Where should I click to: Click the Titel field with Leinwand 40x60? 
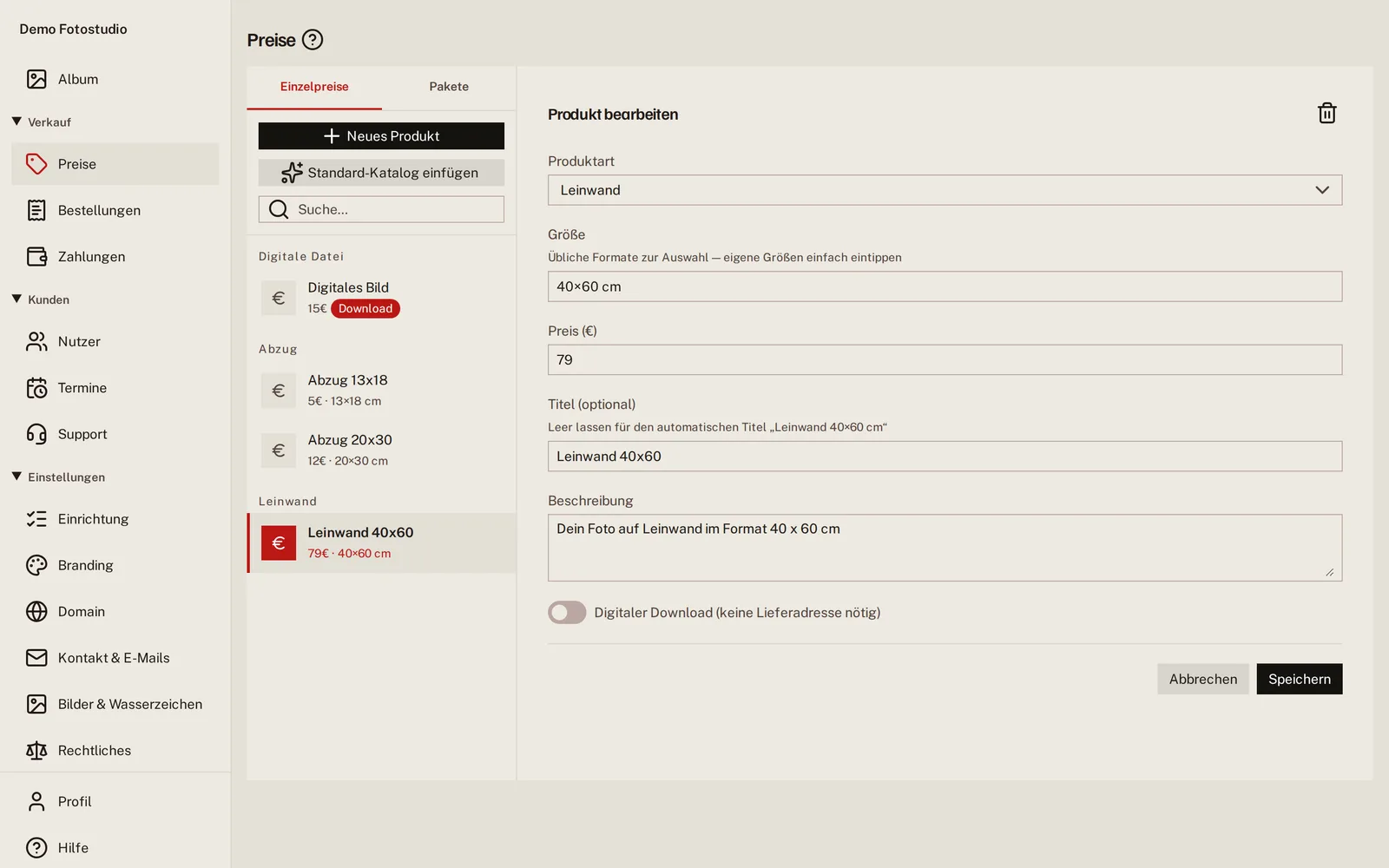[x=945, y=457]
